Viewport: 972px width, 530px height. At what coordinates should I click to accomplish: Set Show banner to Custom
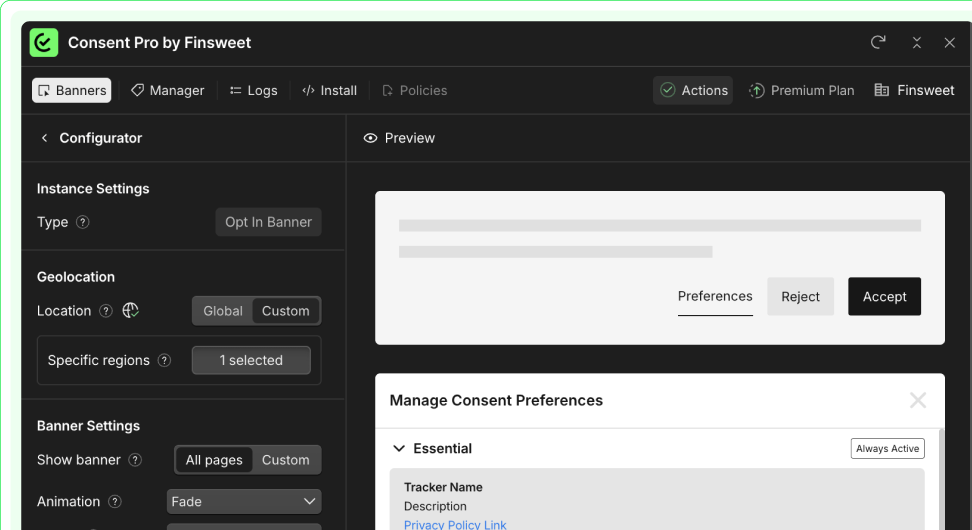tap(285, 460)
